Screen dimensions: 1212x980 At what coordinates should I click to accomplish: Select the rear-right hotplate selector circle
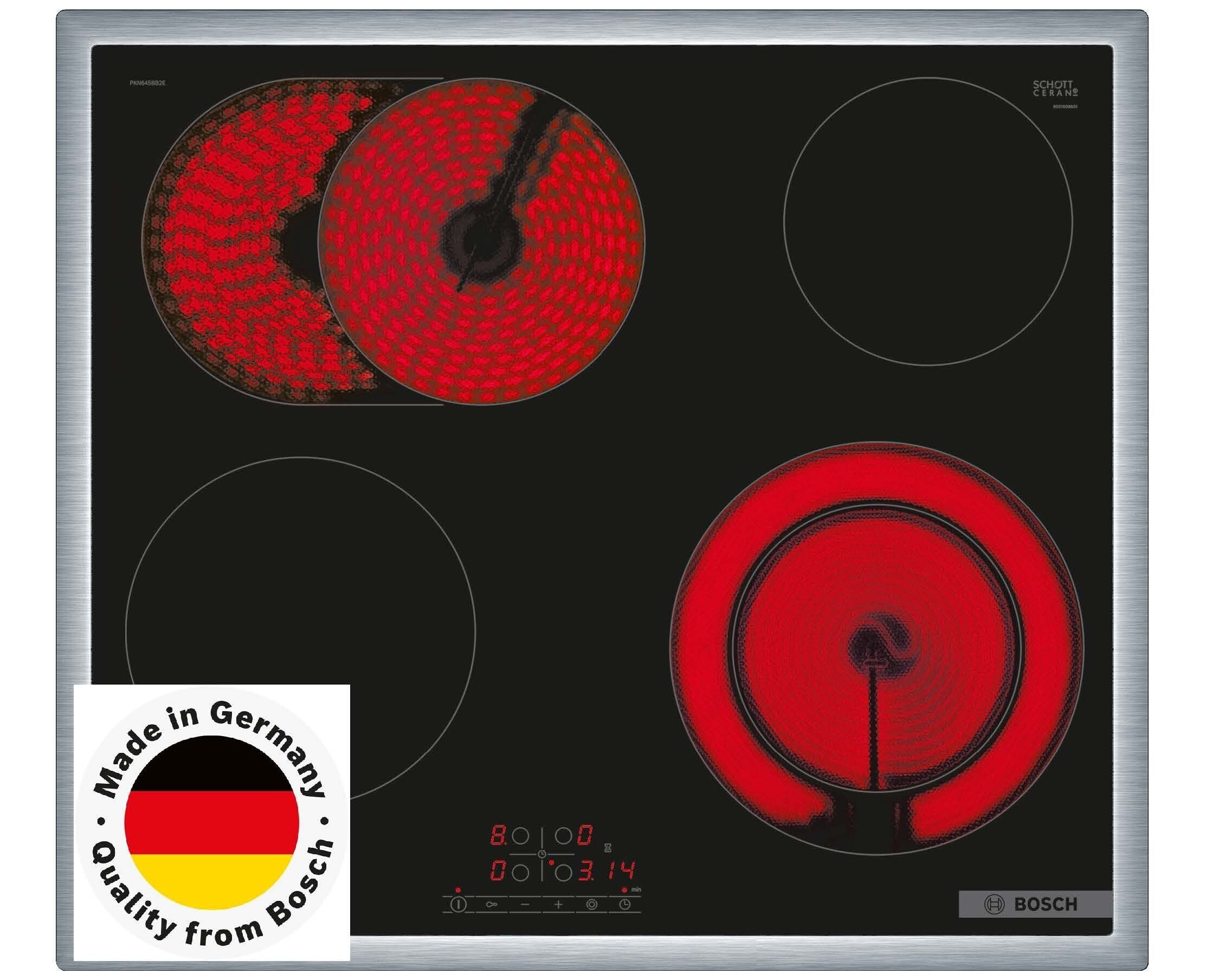563,836
